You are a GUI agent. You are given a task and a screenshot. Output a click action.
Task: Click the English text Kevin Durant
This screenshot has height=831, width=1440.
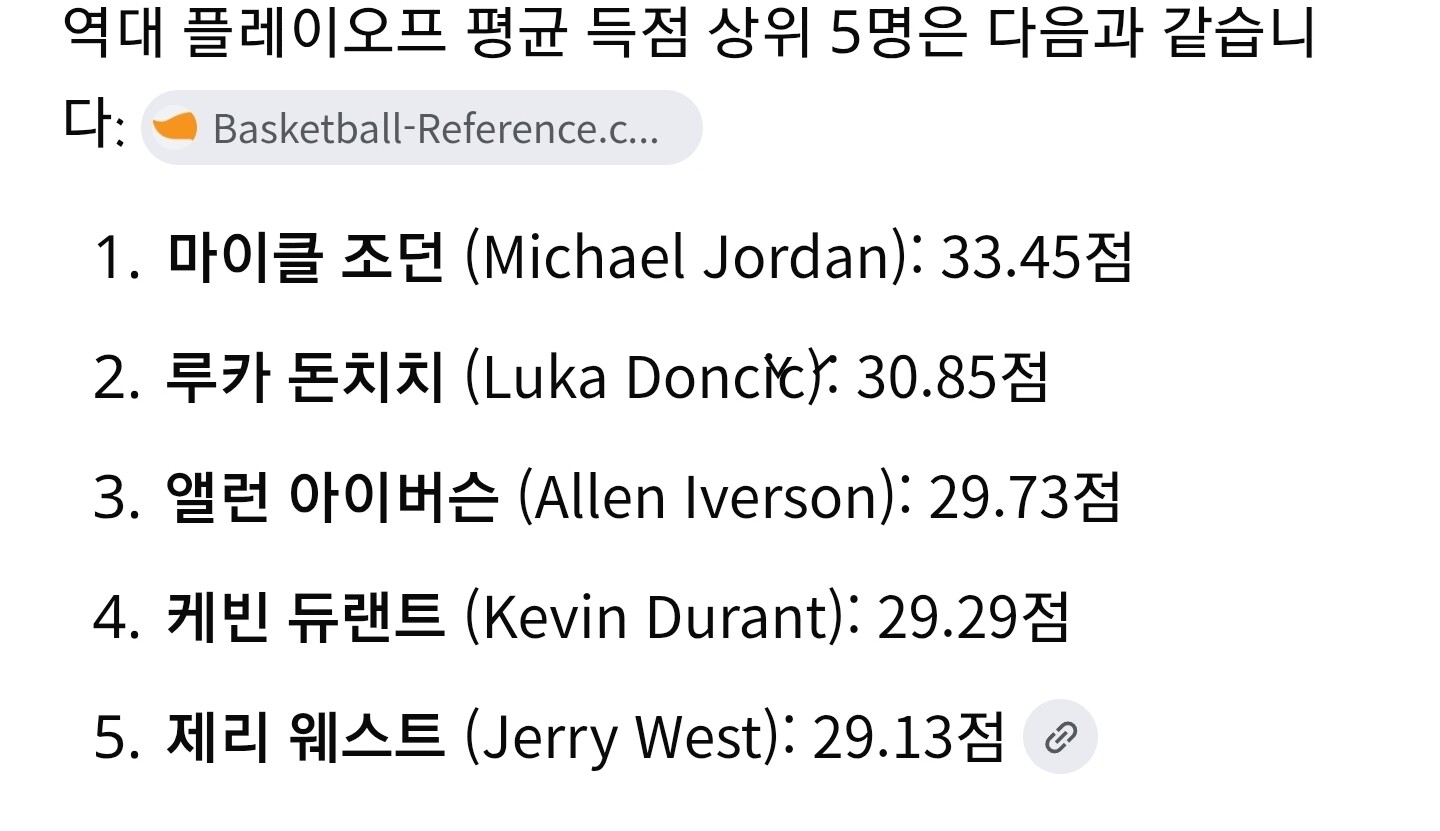[653, 618]
